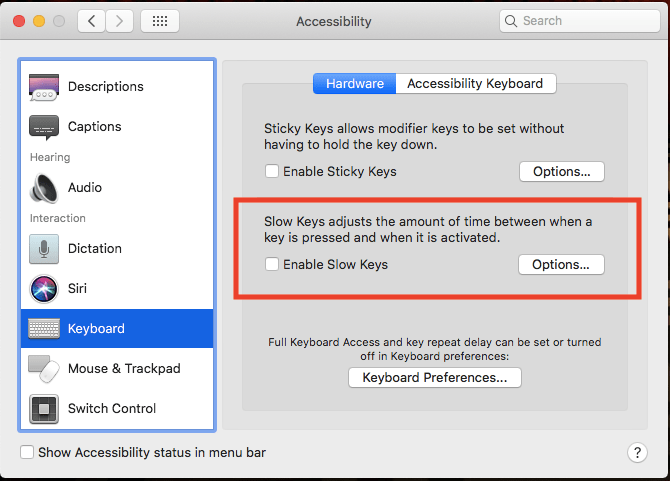Click the Audio speaker icon
This screenshot has height=481, width=670.
coord(44,188)
